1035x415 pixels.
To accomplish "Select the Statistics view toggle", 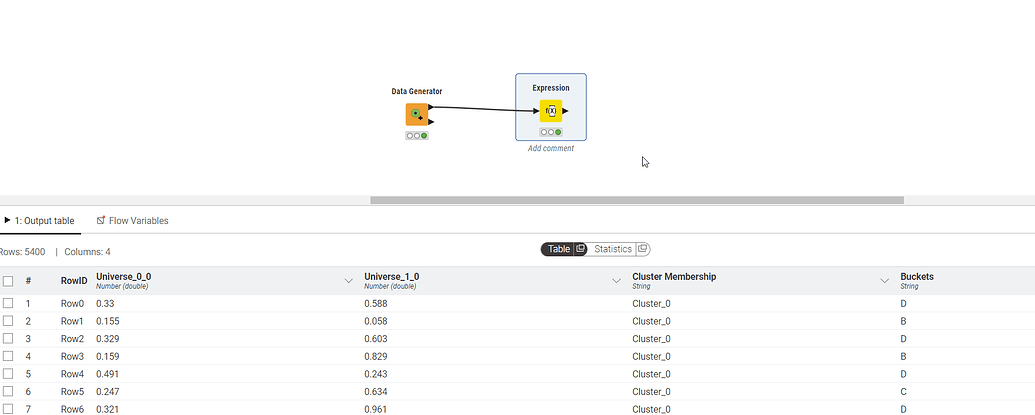I will point(613,249).
